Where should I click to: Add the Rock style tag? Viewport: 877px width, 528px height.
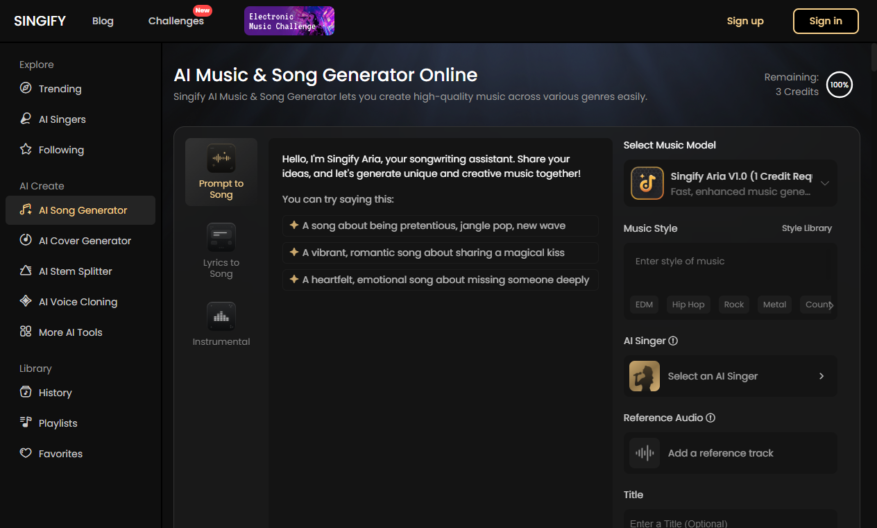(734, 305)
